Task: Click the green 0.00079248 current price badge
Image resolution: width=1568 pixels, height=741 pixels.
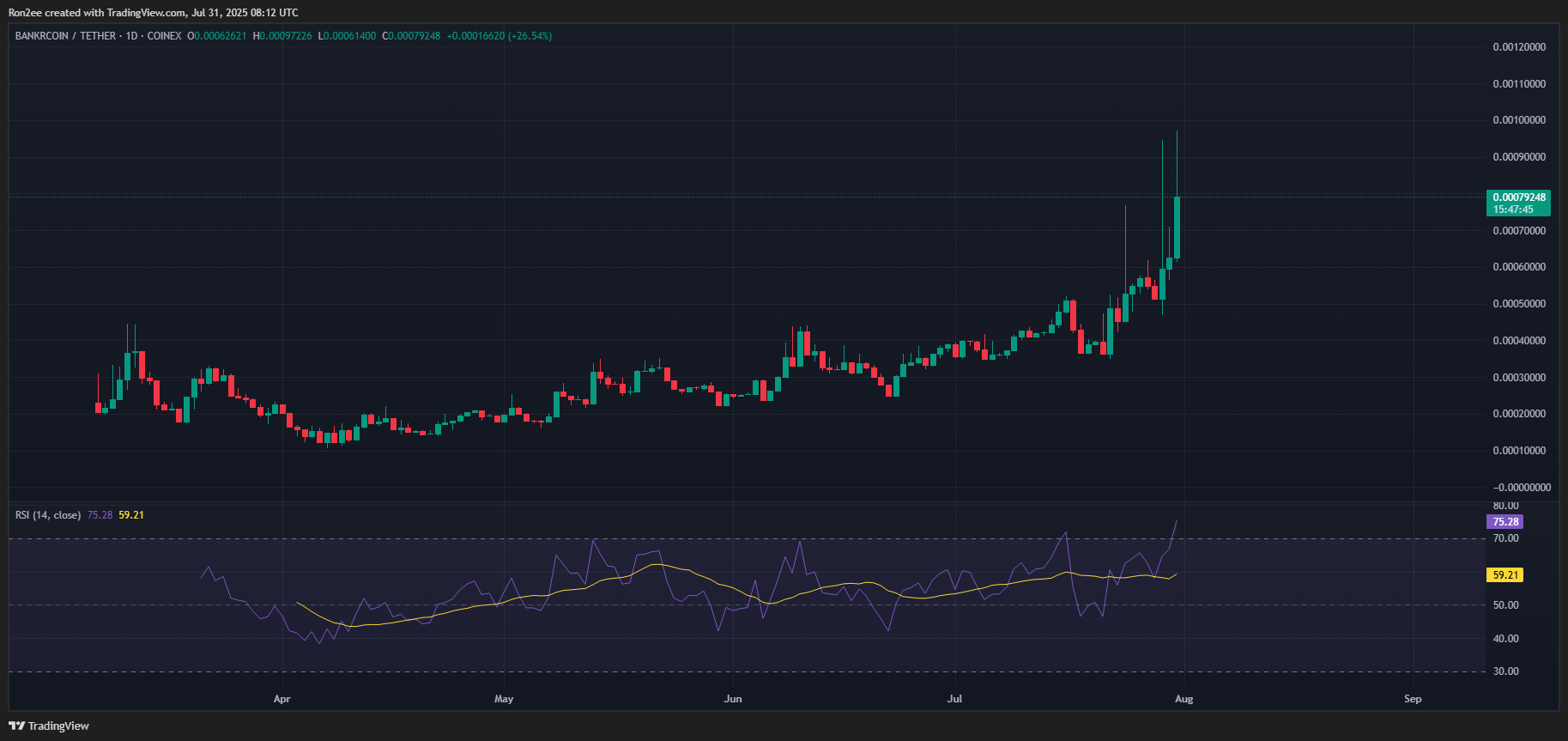Action: click(1517, 203)
